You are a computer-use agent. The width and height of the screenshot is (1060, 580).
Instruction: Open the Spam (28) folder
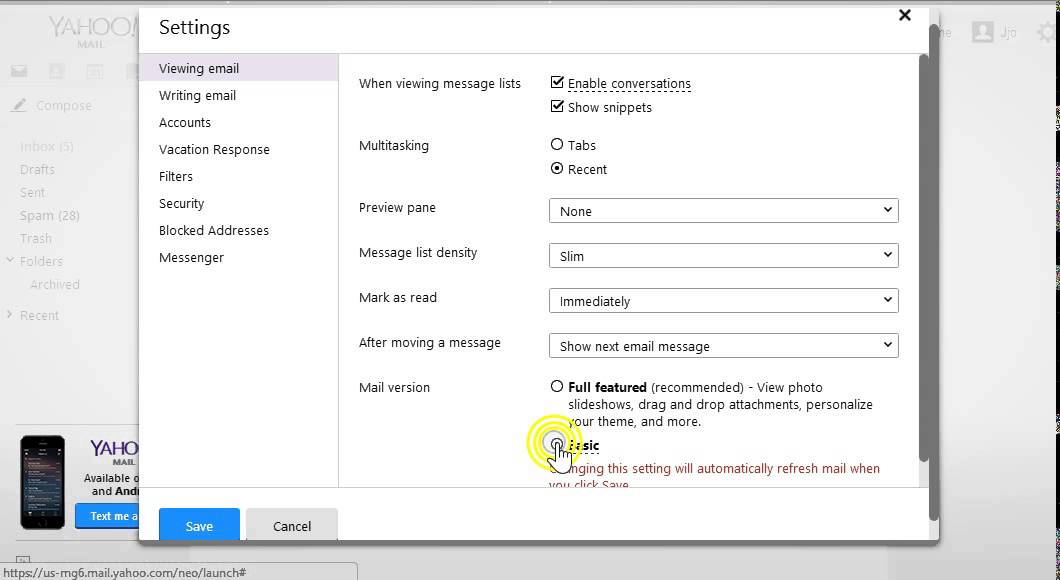(x=50, y=215)
